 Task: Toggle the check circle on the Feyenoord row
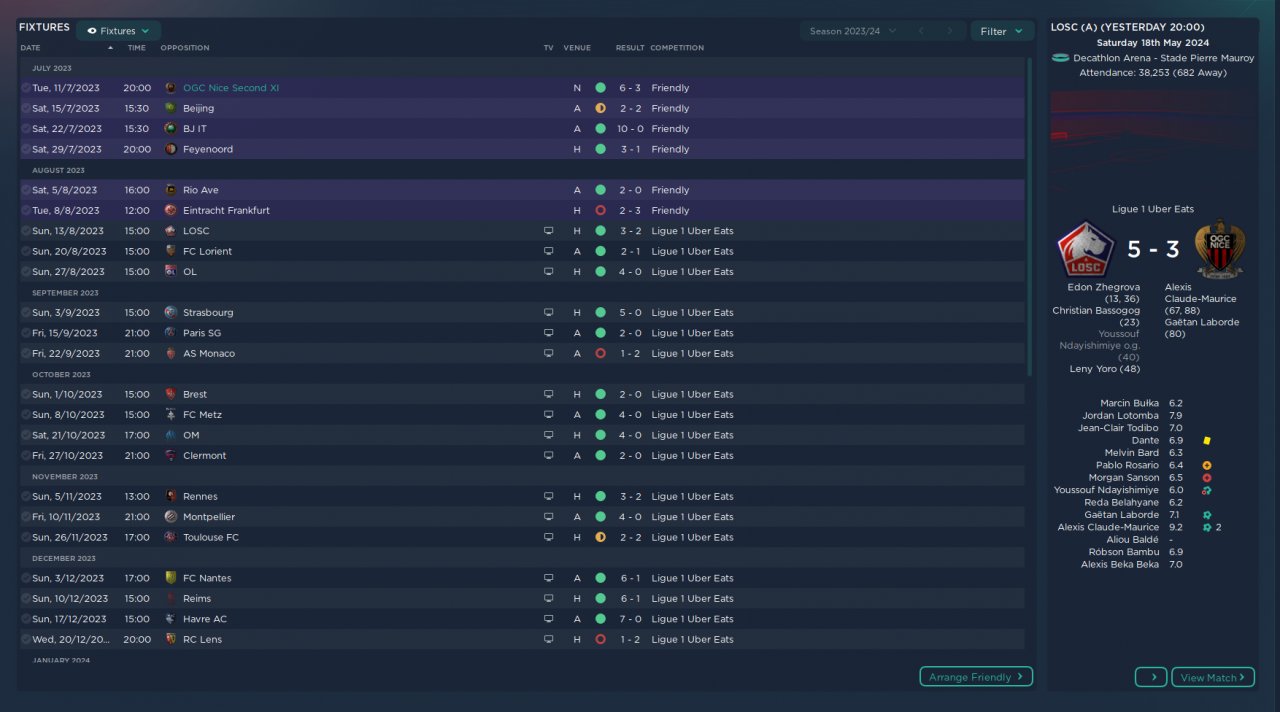tap(26, 149)
